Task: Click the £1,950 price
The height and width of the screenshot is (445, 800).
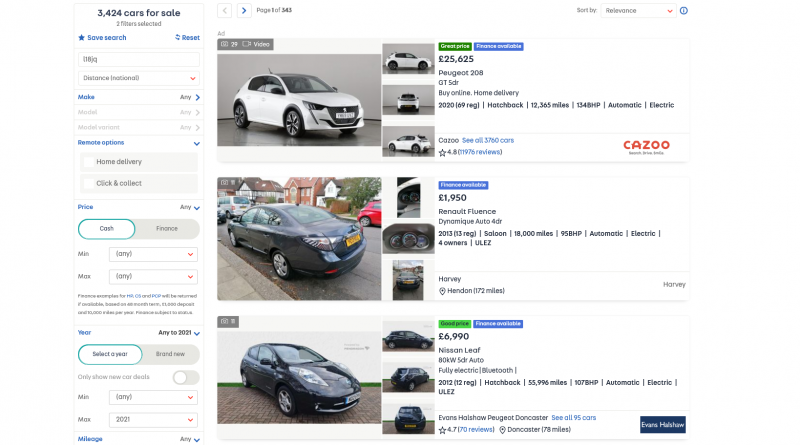Action: click(x=453, y=198)
